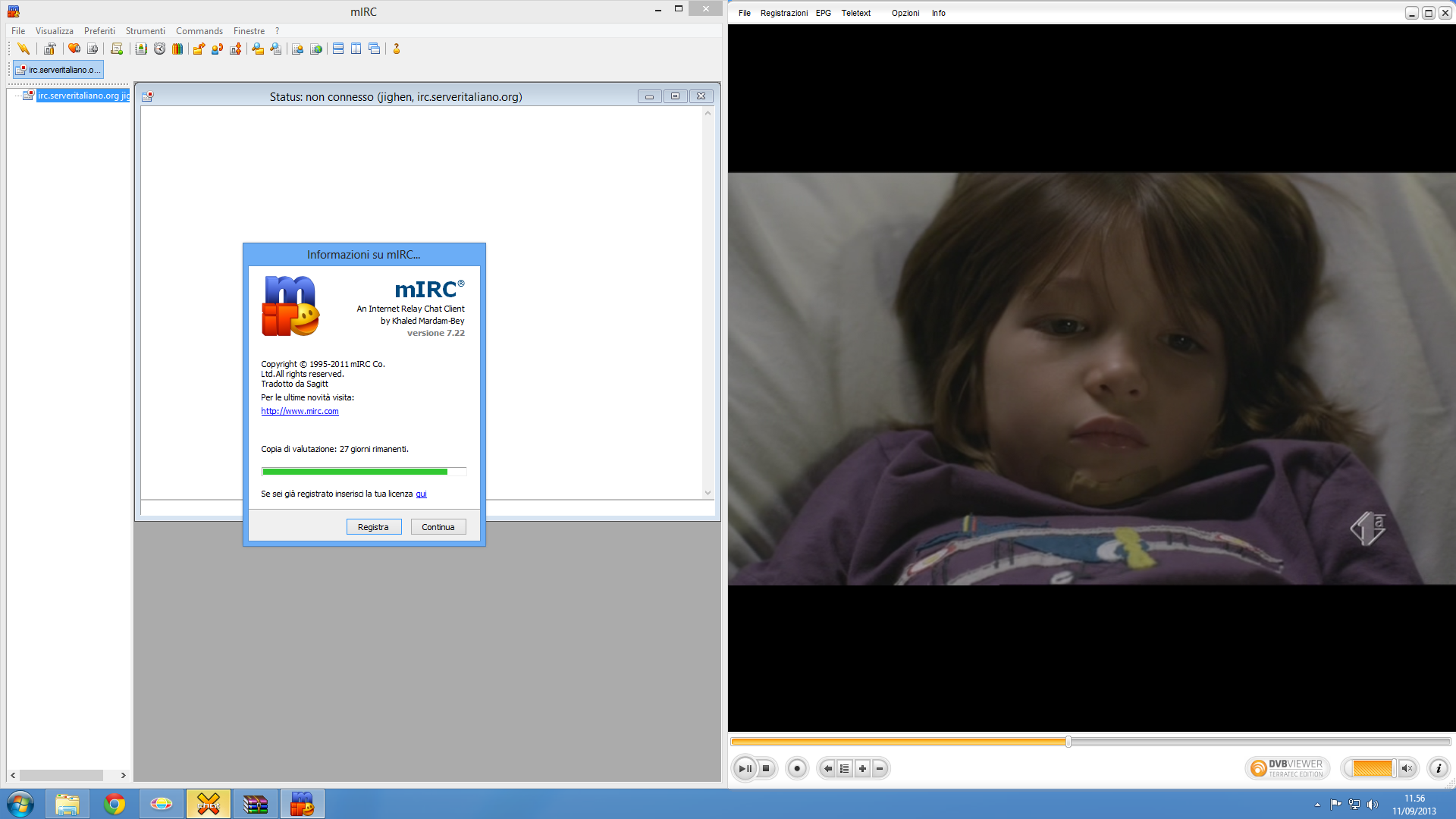
Task: Open the Commands menu in mIRC
Action: click(199, 31)
